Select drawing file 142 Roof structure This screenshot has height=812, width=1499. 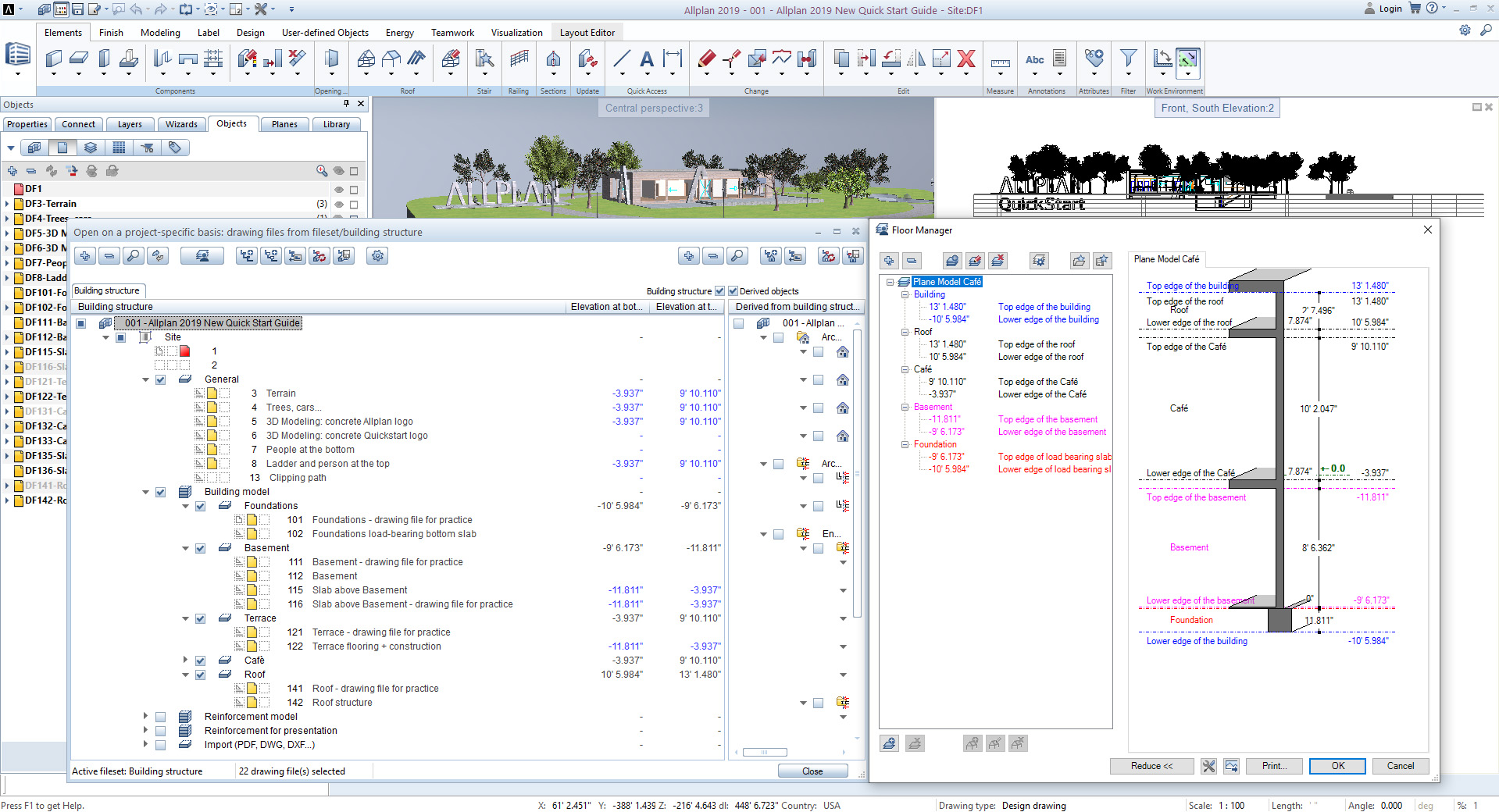342,703
